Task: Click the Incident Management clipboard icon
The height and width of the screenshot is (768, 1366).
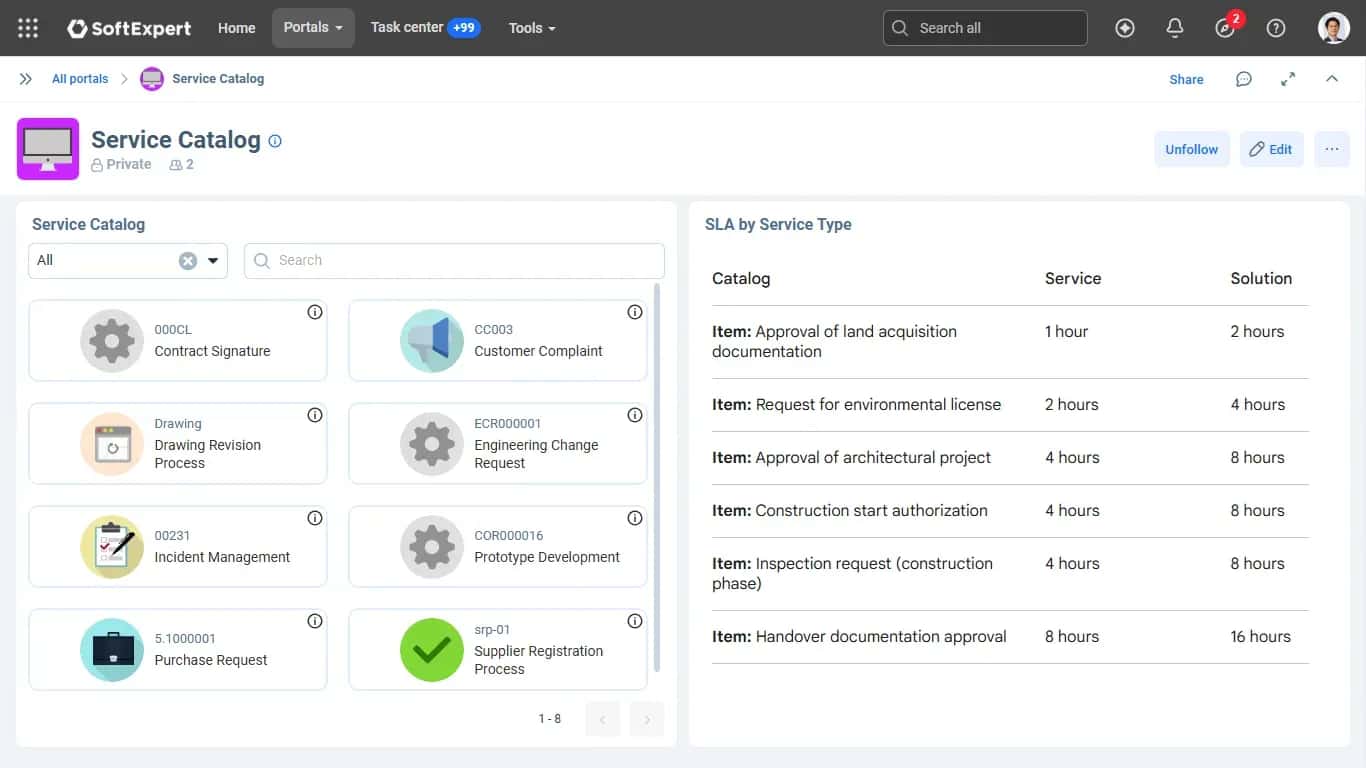Action: pyautogui.click(x=112, y=547)
